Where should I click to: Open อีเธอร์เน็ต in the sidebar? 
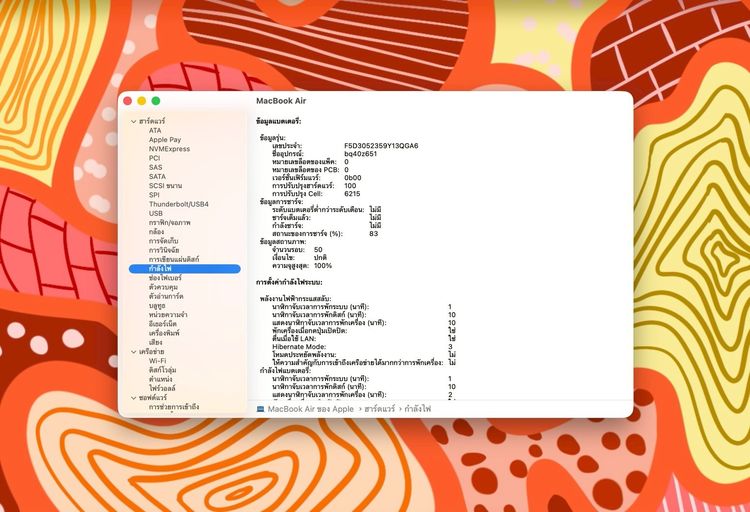point(163,324)
